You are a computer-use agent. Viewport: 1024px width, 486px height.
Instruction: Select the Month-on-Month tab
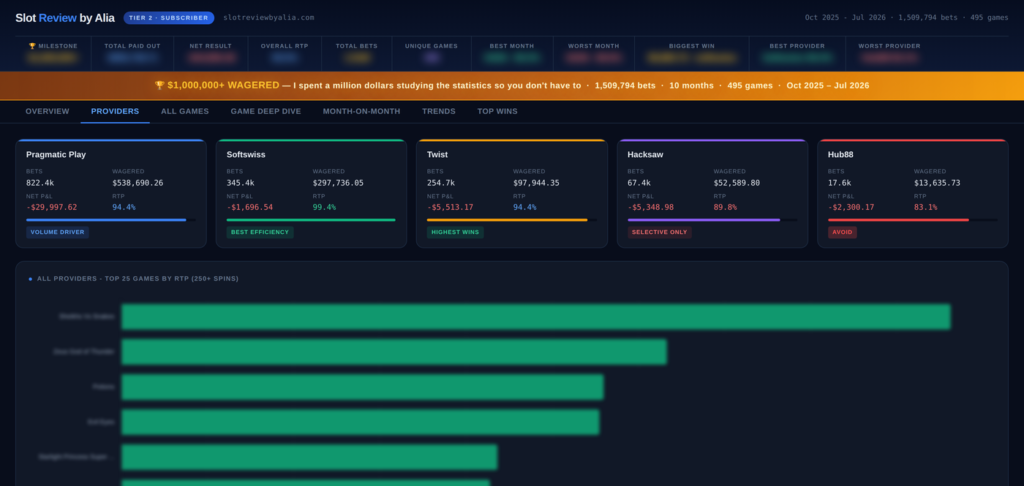coord(361,112)
